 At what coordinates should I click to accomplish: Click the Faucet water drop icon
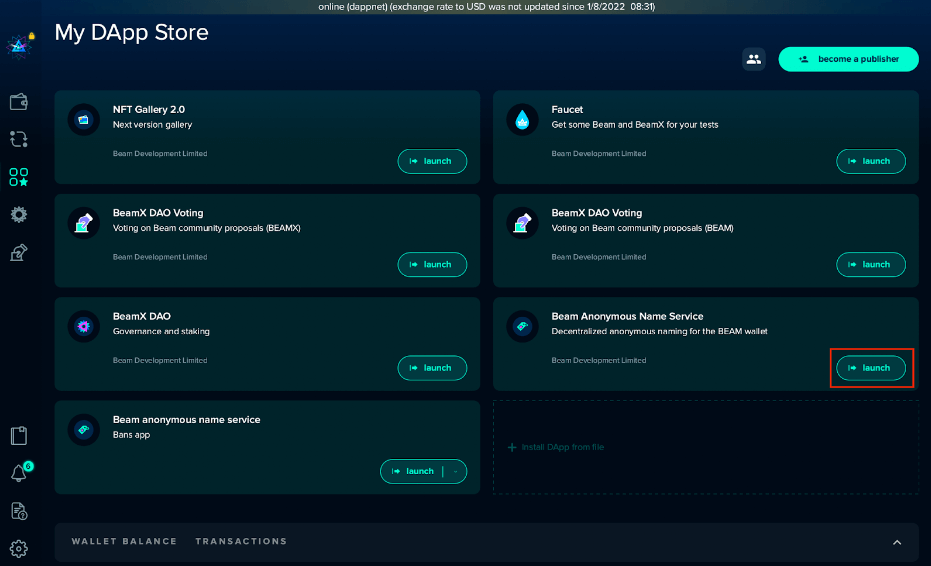[521, 120]
